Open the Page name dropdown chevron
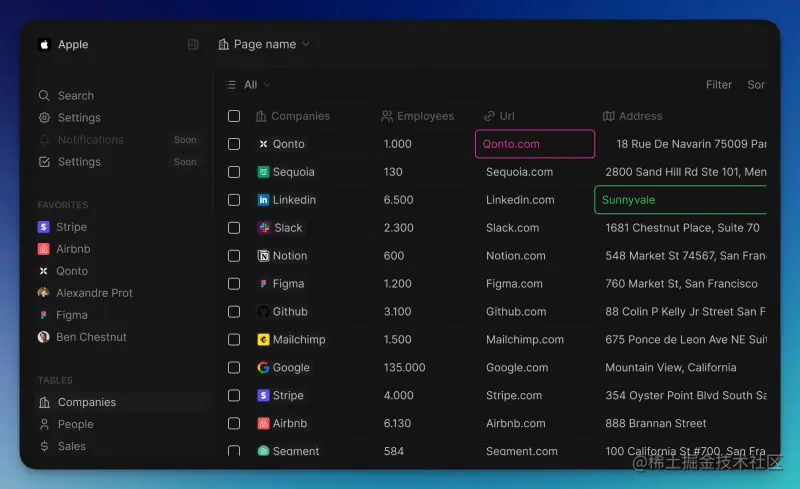Image resolution: width=800 pixels, height=489 pixels. point(306,44)
